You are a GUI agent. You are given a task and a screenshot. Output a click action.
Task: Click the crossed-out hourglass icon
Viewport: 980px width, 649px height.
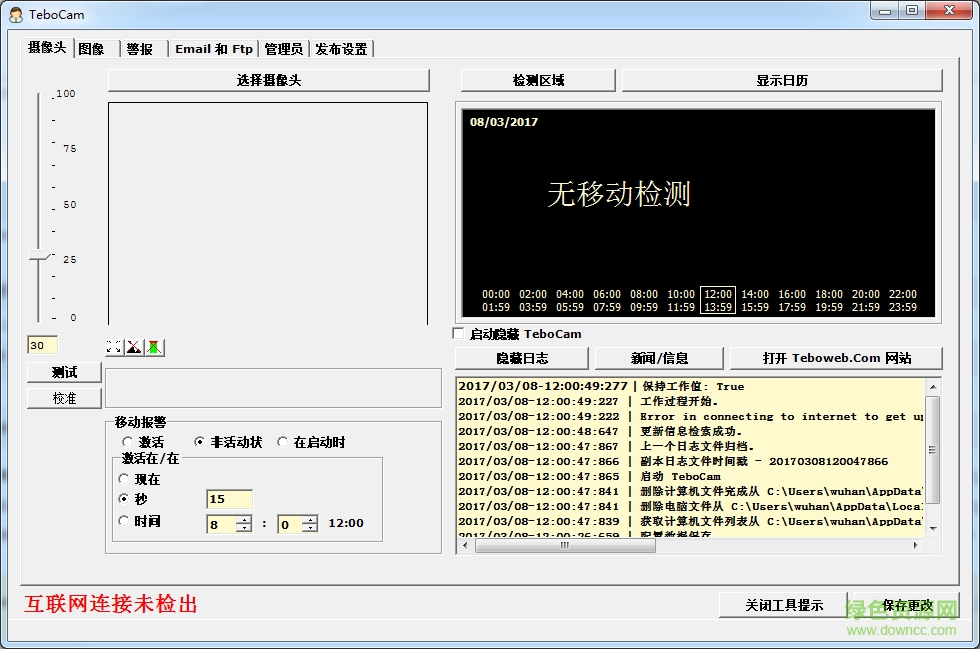pos(153,346)
